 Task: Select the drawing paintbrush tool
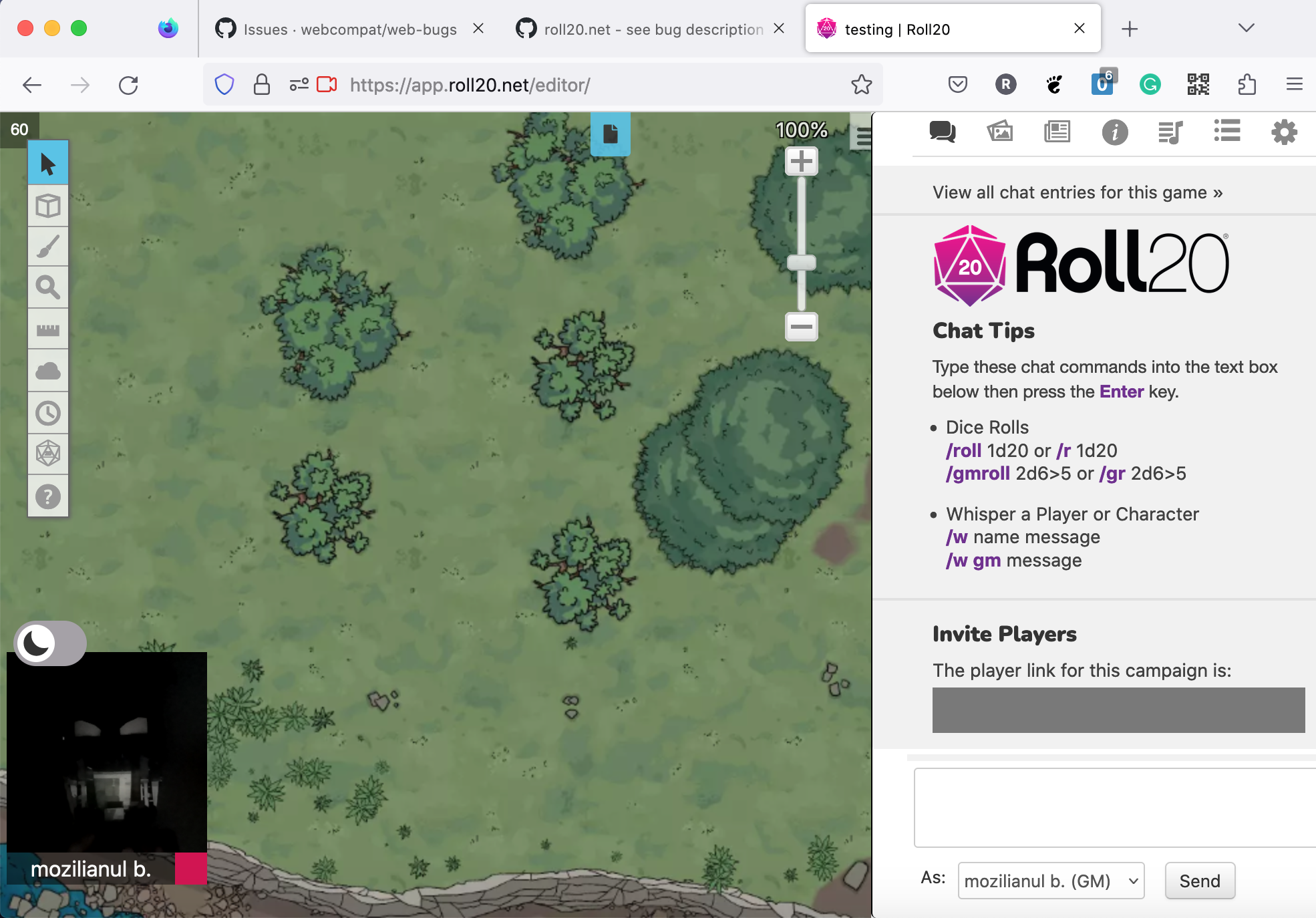coord(47,246)
